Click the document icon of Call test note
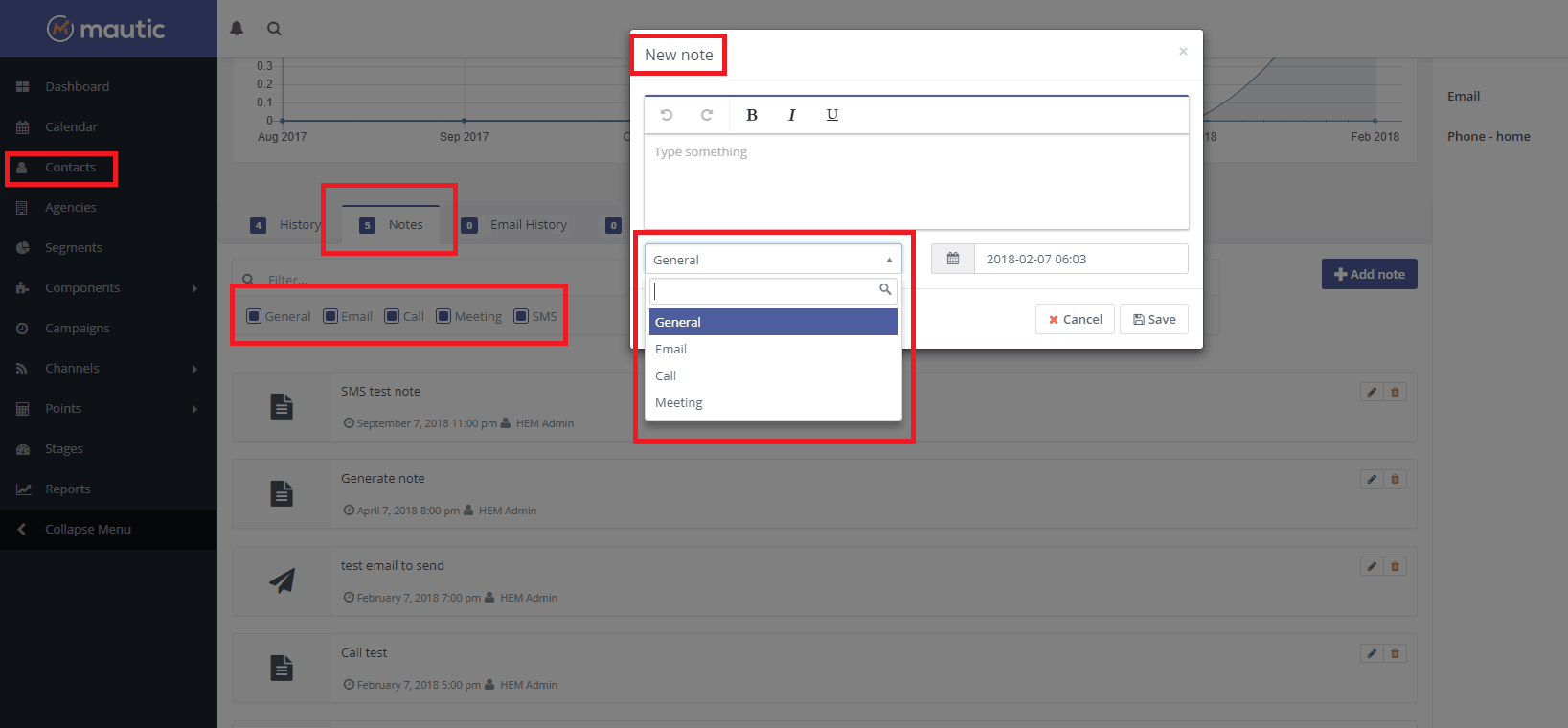The height and width of the screenshot is (728, 1568). click(282, 668)
